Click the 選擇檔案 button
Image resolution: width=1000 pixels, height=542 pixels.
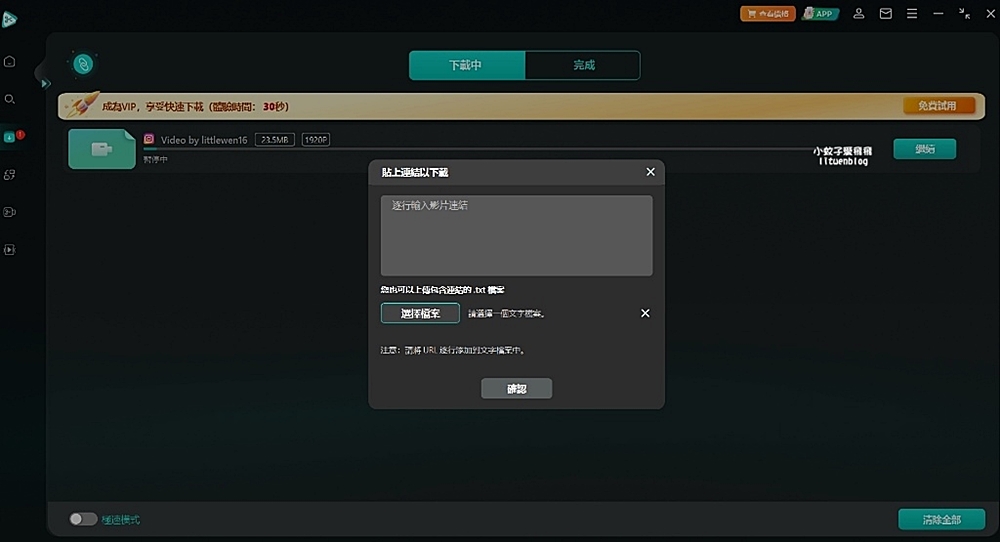point(420,313)
